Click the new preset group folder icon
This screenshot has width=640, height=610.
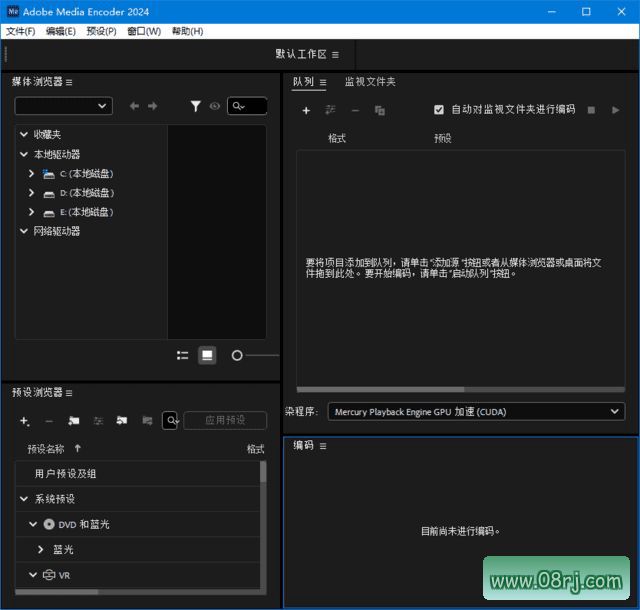pos(74,421)
